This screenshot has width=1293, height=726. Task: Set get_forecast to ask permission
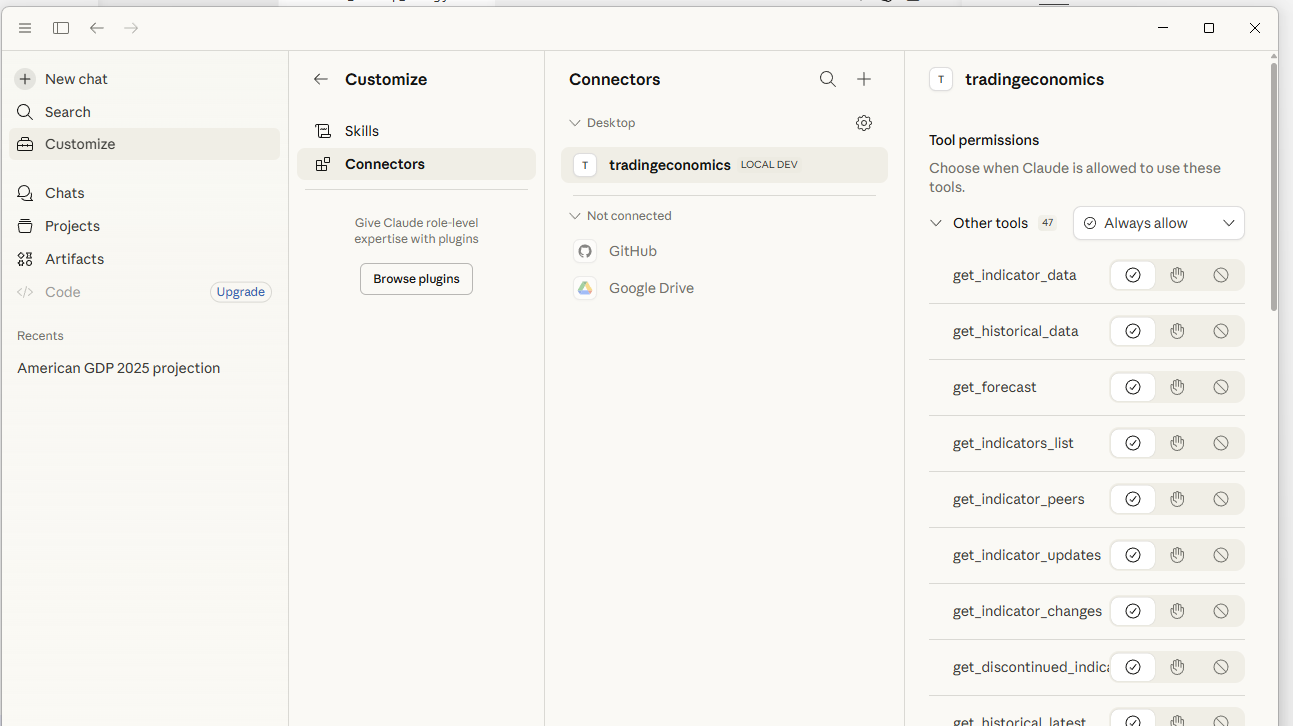tap(1177, 387)
